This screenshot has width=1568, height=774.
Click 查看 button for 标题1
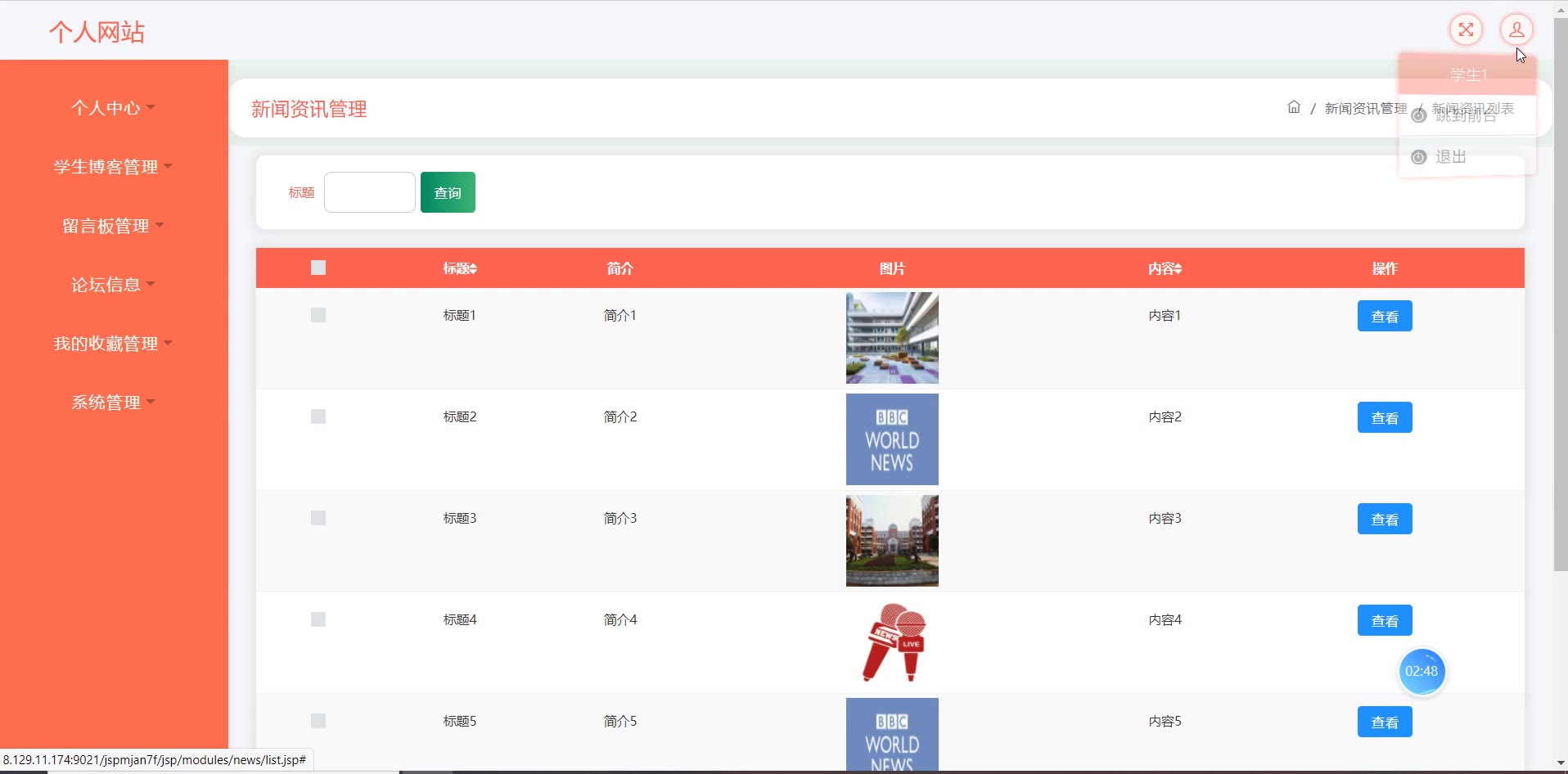pyautogui.click(x=1385, y=316)
